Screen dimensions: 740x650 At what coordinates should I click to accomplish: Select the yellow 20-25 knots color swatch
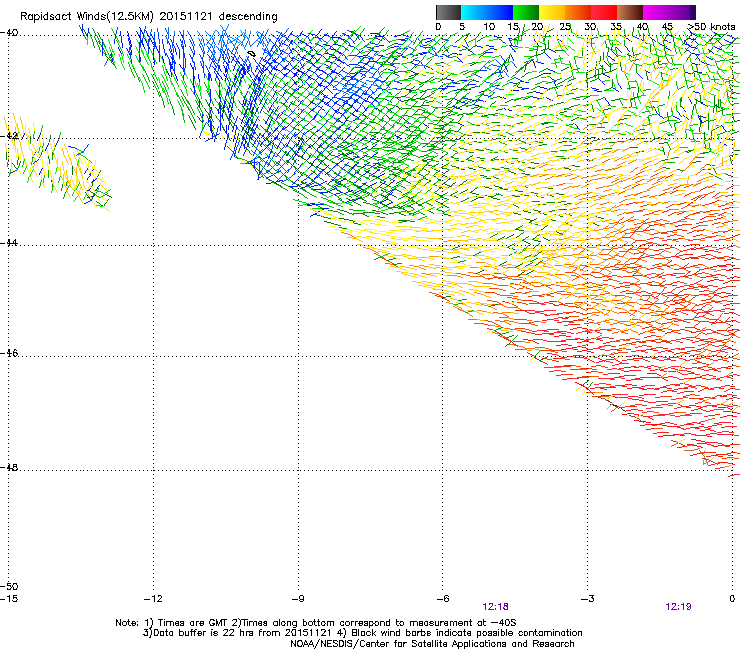[x=552, y=12]
